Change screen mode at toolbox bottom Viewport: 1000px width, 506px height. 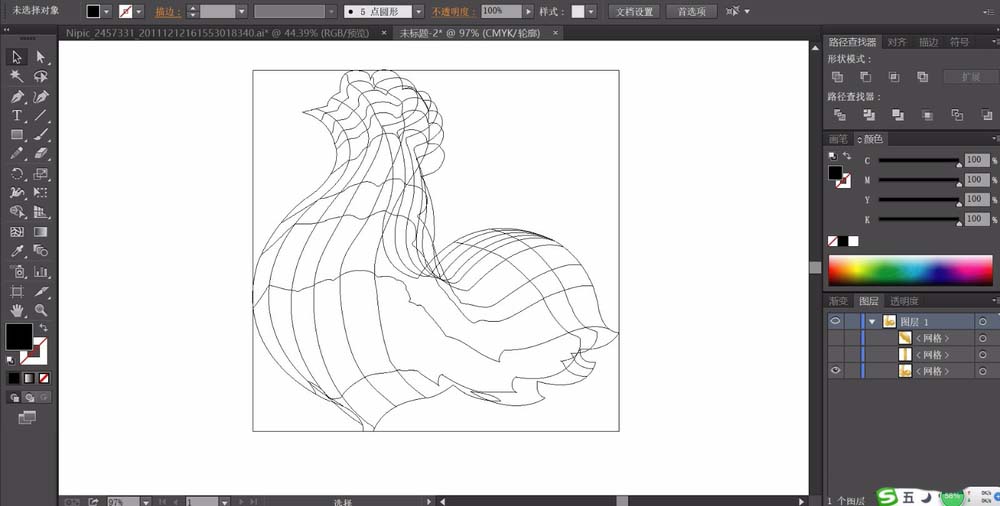tap(27, 417)
